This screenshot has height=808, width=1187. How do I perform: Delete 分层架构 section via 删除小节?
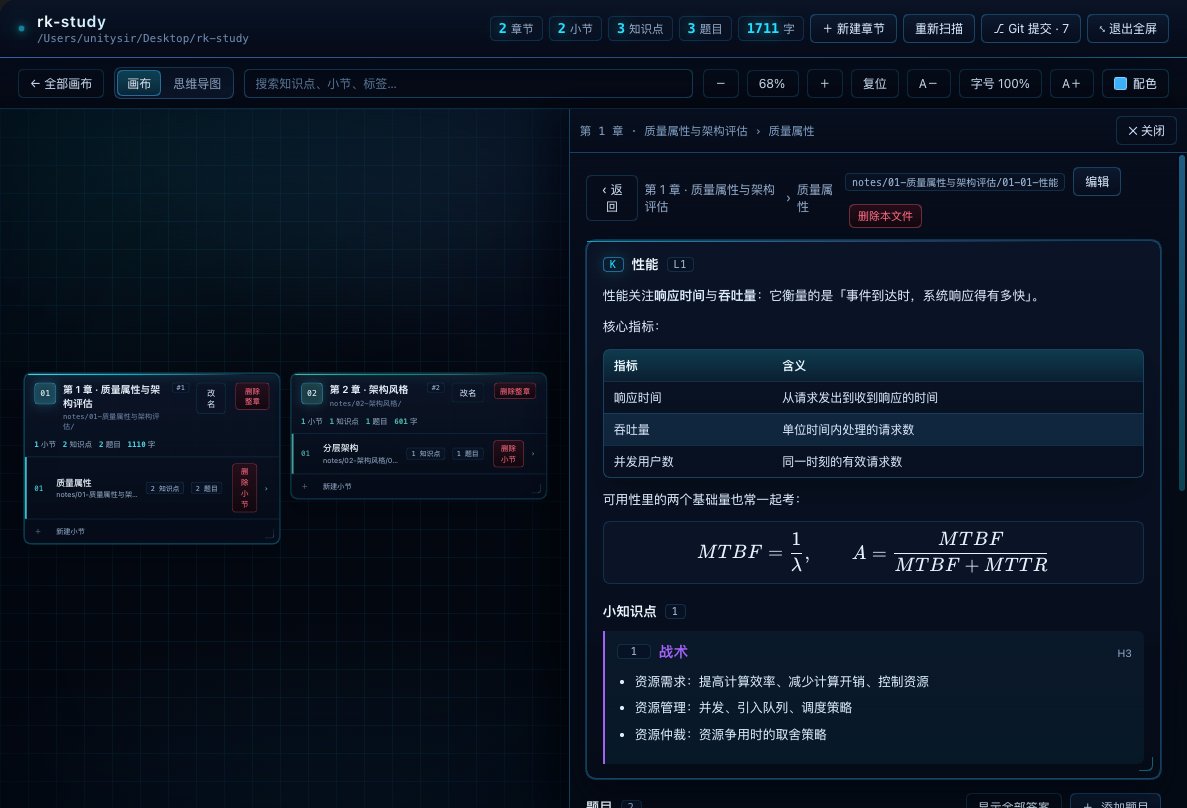[x=508, y=454]
